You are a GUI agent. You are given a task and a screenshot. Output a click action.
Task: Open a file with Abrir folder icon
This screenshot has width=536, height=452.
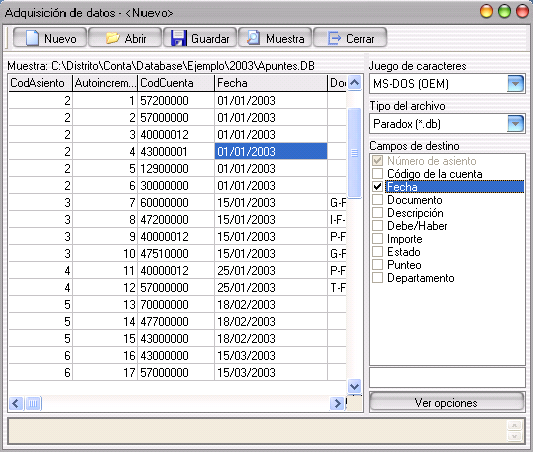[x=112, y=38]
